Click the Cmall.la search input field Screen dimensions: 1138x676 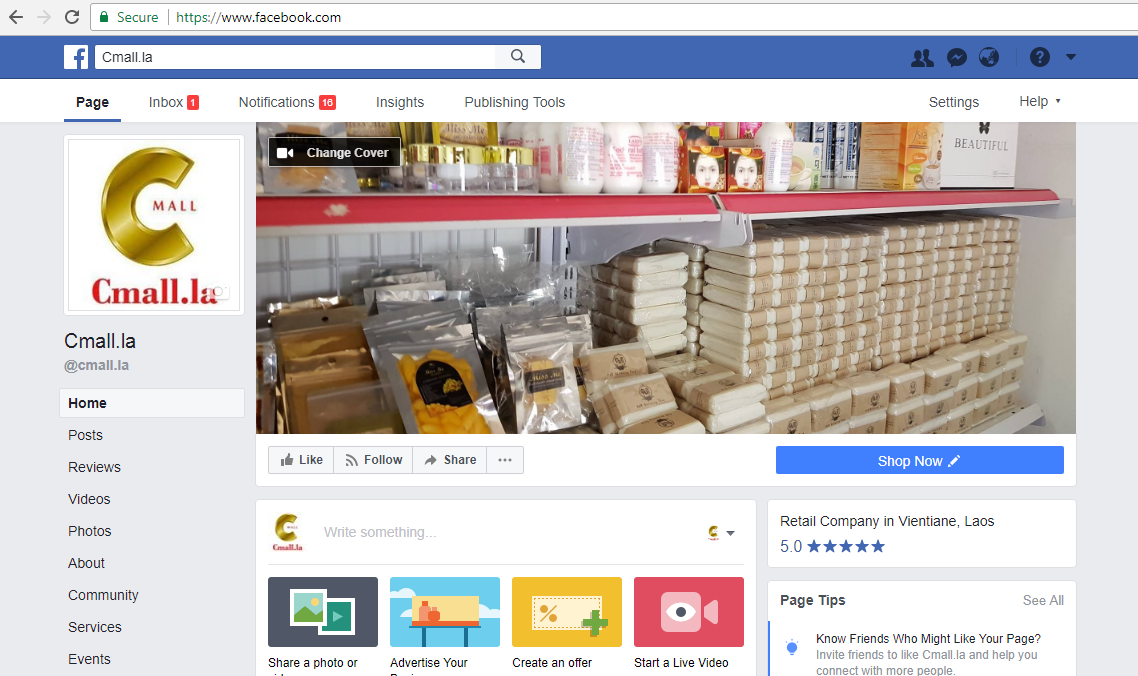(x=295, y=57)
